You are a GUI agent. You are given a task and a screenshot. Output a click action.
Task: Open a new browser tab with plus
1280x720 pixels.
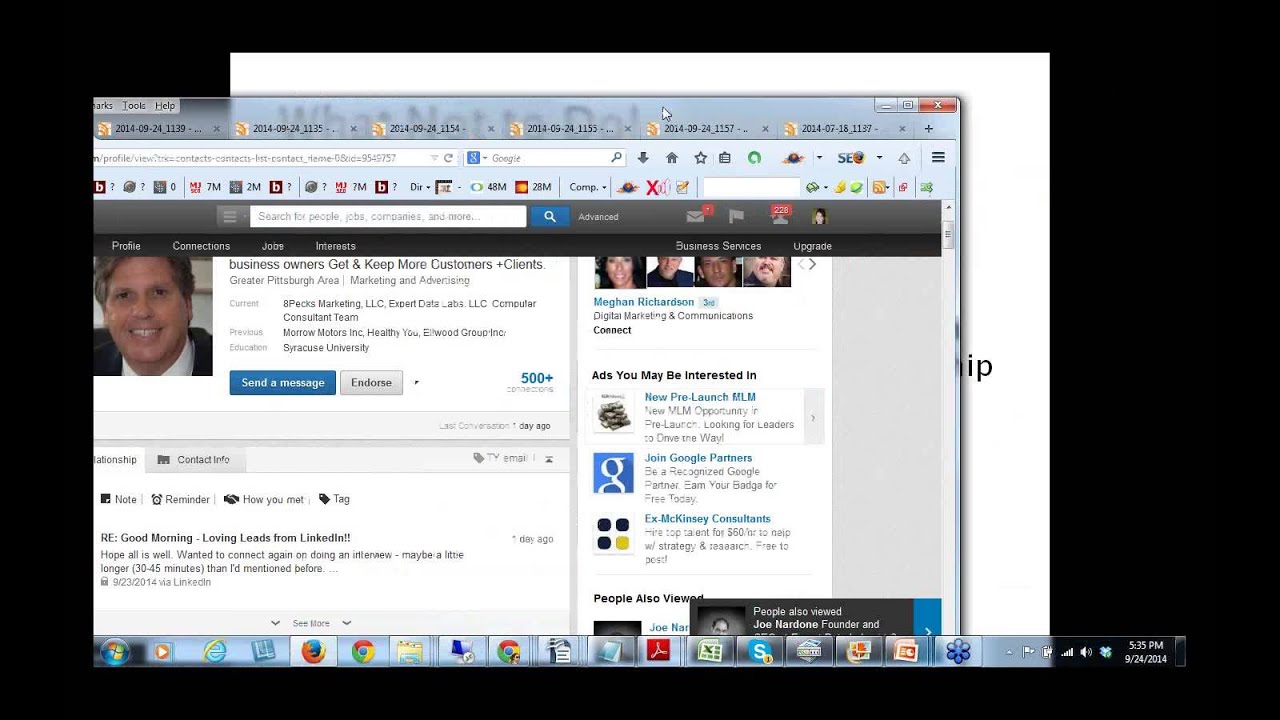pos(928,128)
